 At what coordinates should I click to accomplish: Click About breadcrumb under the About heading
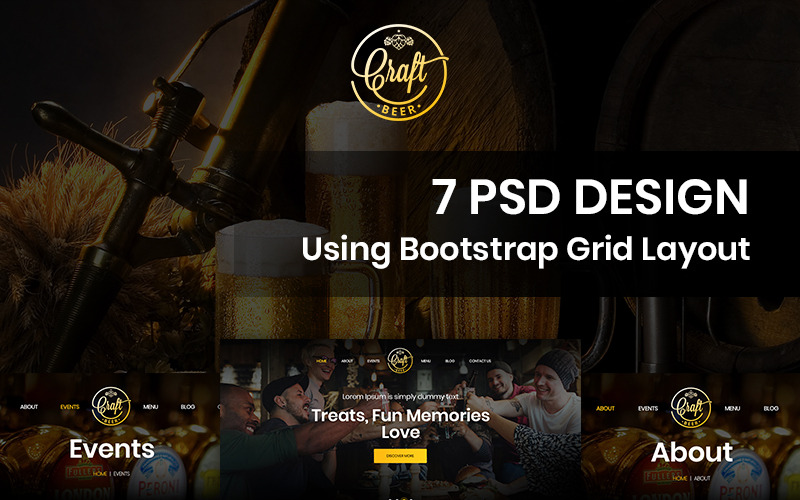pyautogui.click(x=702, y=478)
